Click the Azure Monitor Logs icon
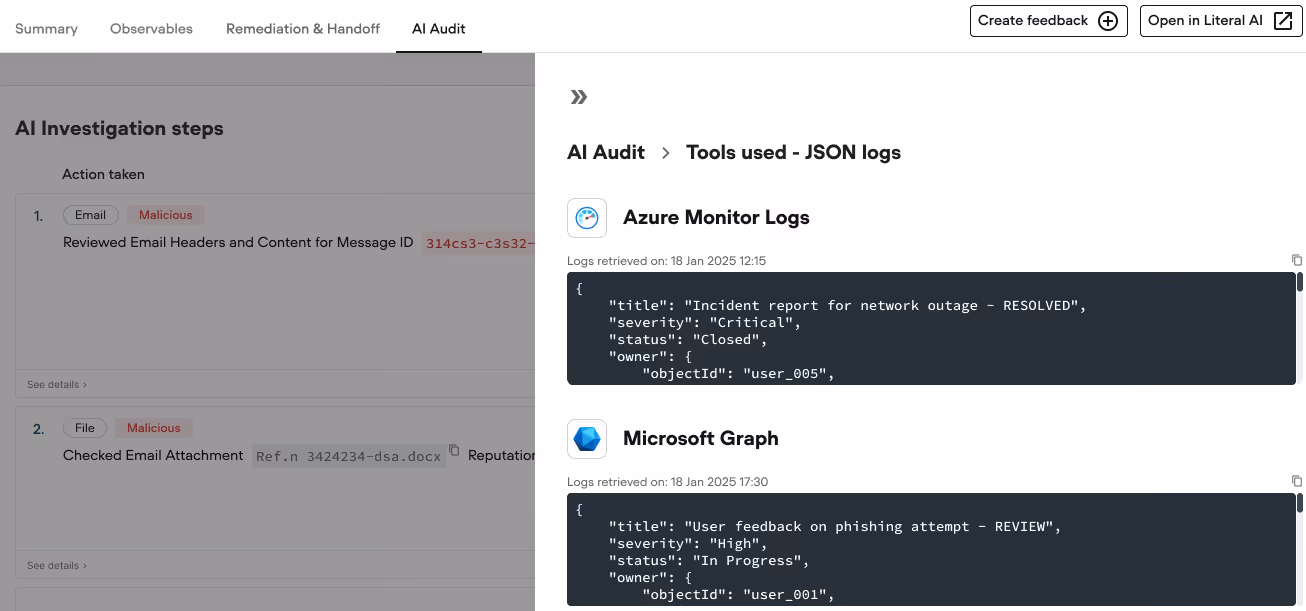Screen dimensions: 1306x611 pyautogui.click(x=587, y=218)
